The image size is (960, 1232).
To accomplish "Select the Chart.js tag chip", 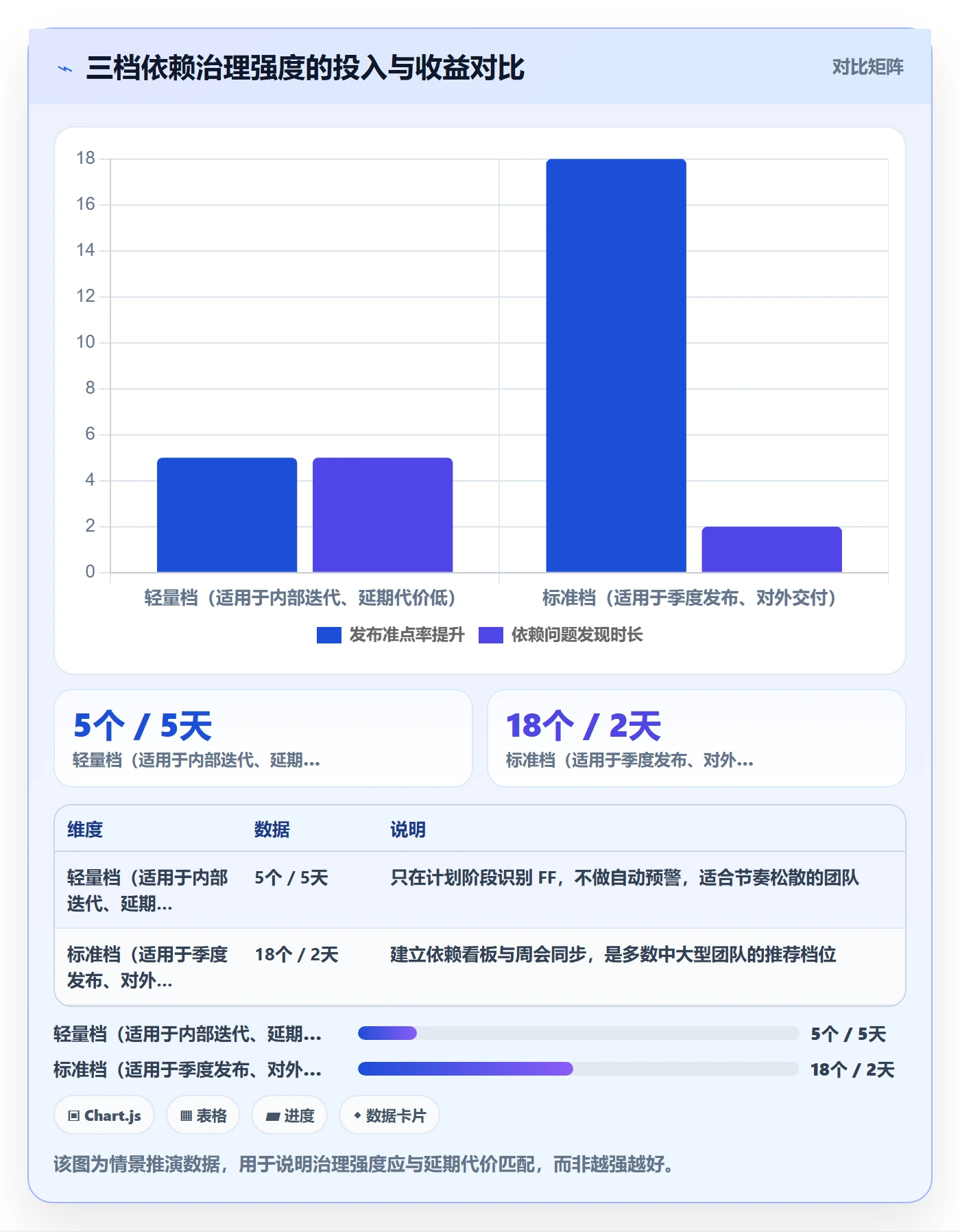I will pyautogui.click(x=104, y=1116).
